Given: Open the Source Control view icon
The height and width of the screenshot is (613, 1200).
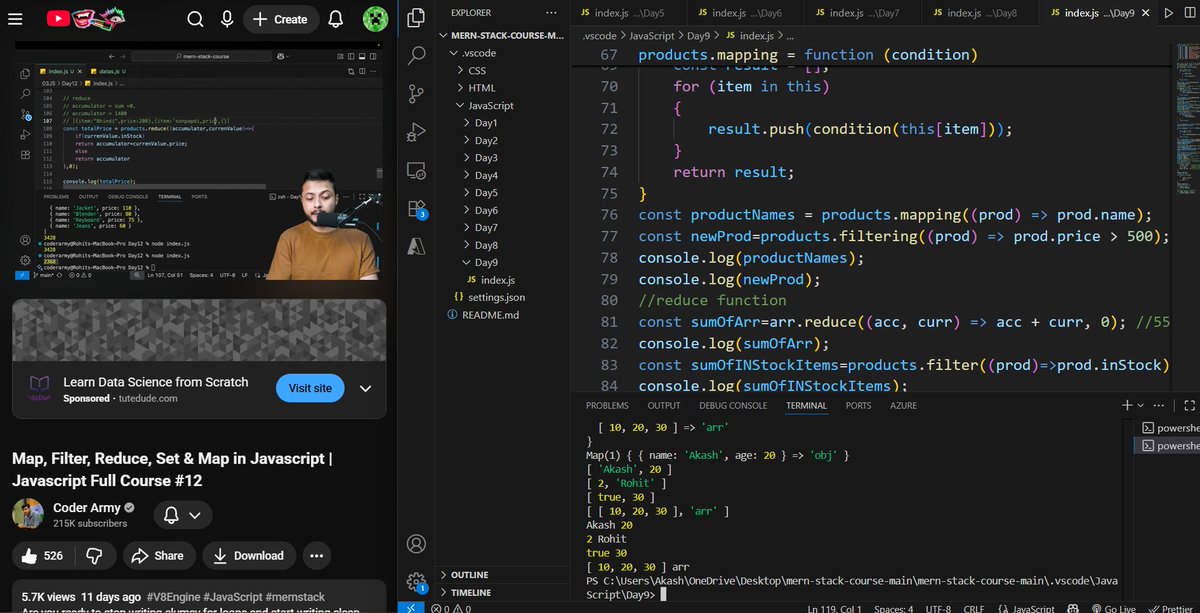Looking at the screenshot, I should pos(417,94).
